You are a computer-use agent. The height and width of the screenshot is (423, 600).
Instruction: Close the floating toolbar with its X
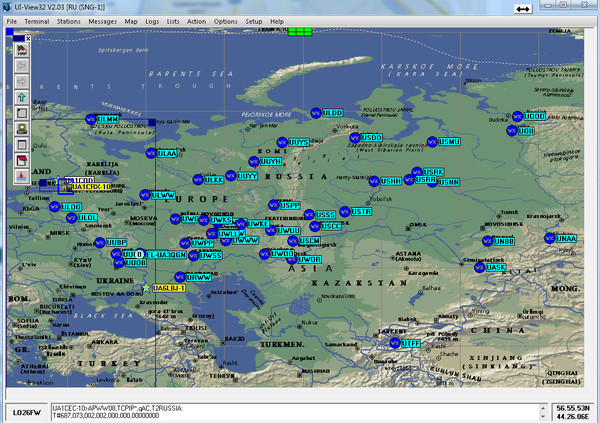[28, 38]
